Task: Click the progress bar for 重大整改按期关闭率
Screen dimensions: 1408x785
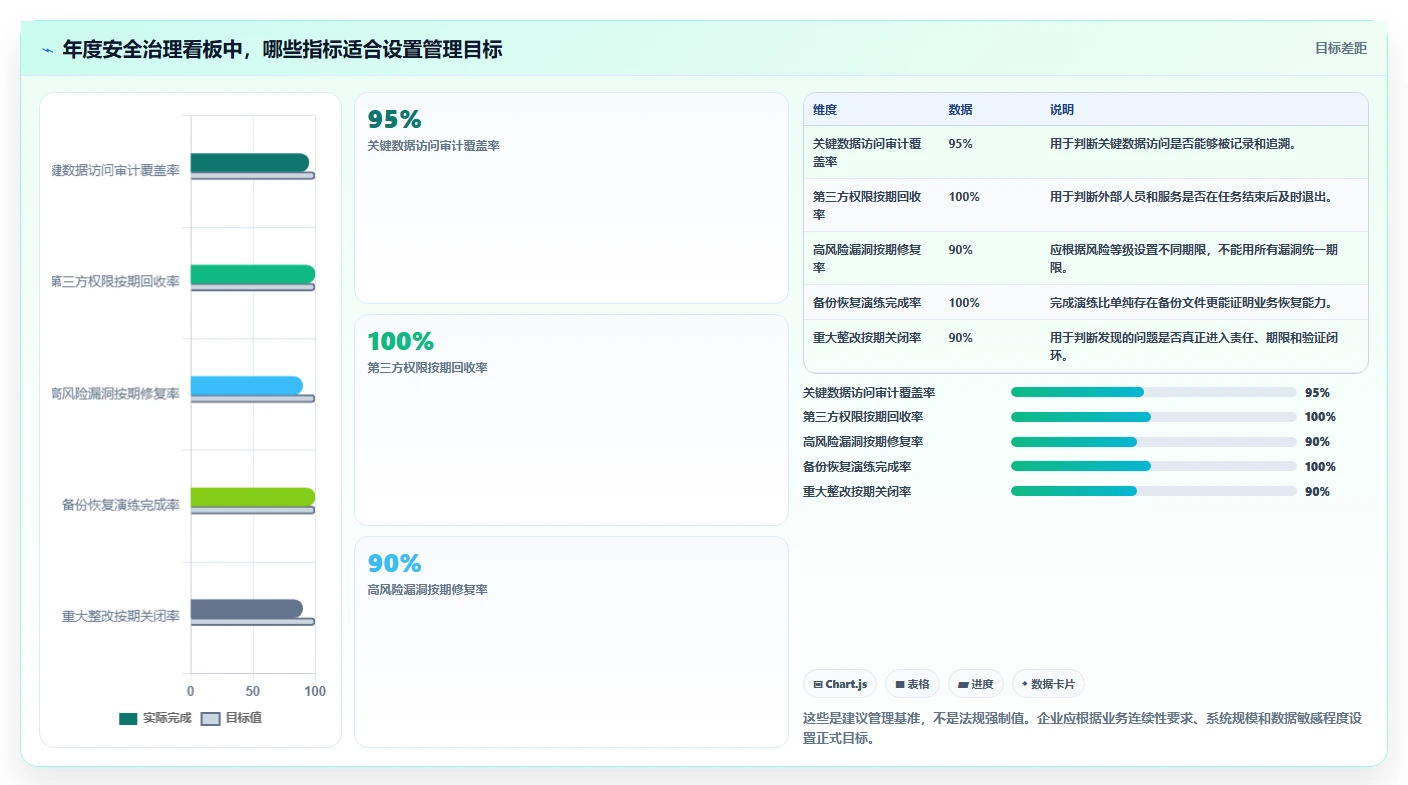Action: click(x=1153, y=491)
